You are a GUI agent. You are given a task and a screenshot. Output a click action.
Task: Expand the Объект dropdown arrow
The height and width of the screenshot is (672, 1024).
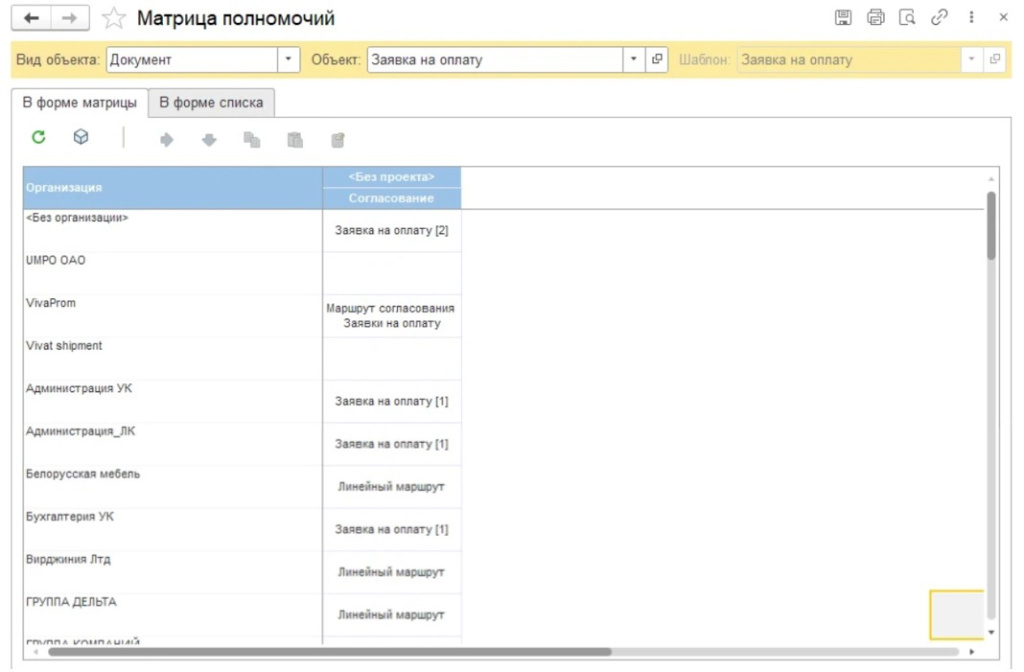coord(633,59)
